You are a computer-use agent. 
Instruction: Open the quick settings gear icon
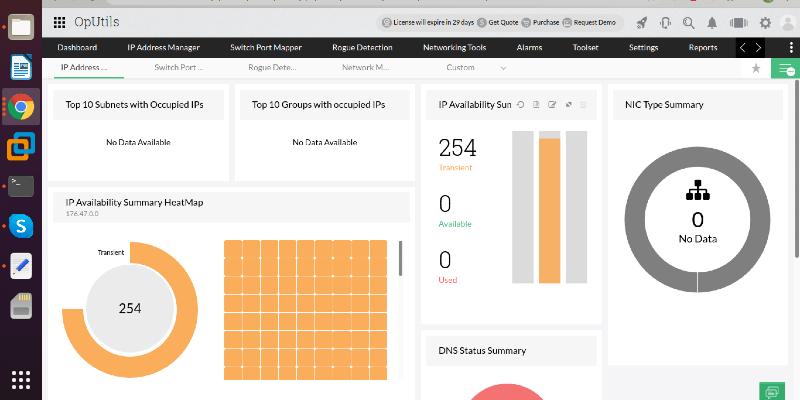point(765,22)
